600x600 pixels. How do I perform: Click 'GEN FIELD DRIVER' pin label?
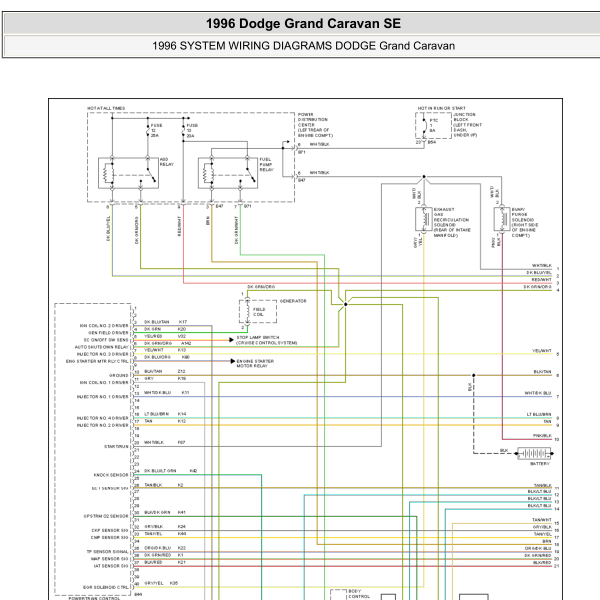[108, 333]
